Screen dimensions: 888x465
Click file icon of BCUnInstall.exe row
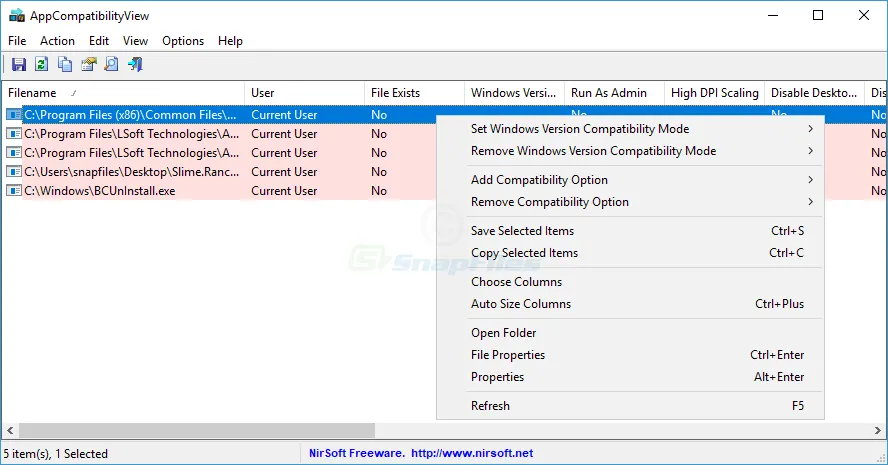tap(14, 191)
